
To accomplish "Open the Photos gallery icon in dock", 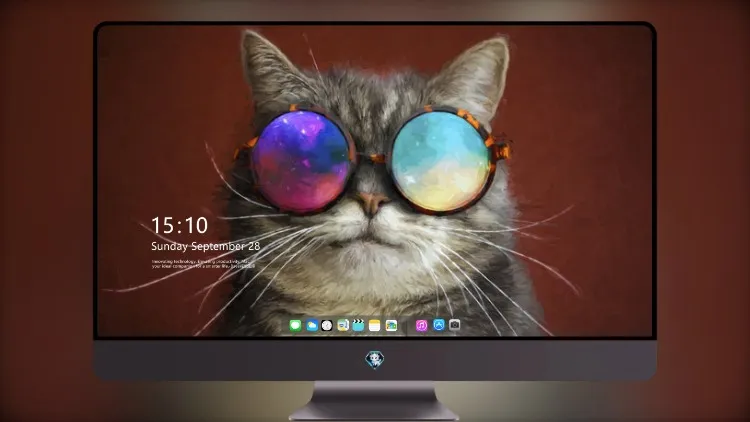I will tap(391, 325).
